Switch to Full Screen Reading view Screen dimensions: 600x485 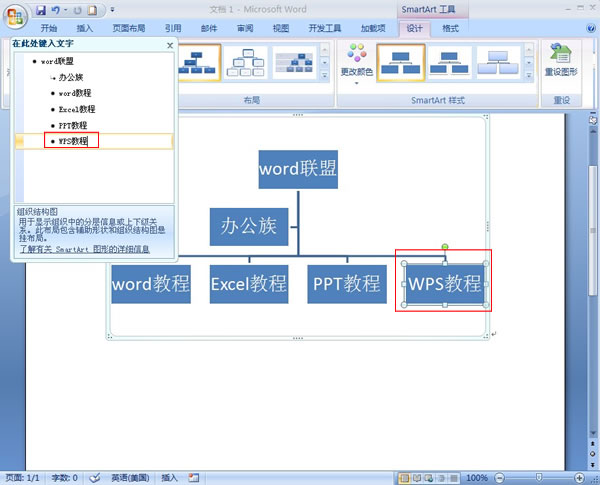417,478
